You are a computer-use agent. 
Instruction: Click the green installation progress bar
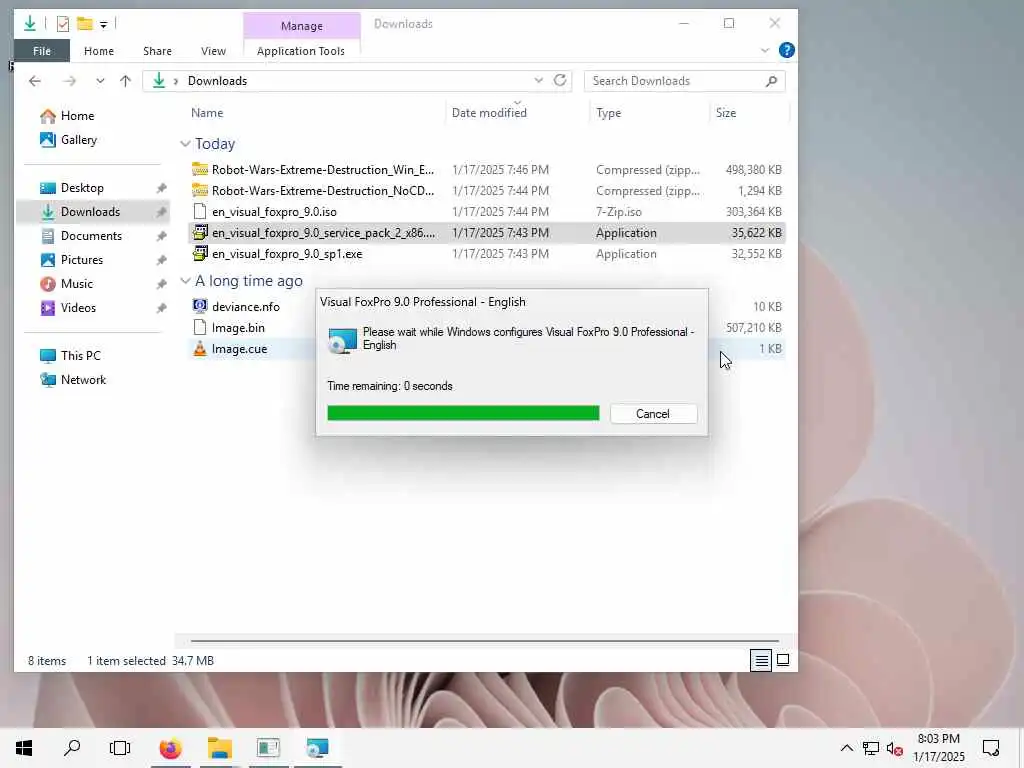click(463, 413)
